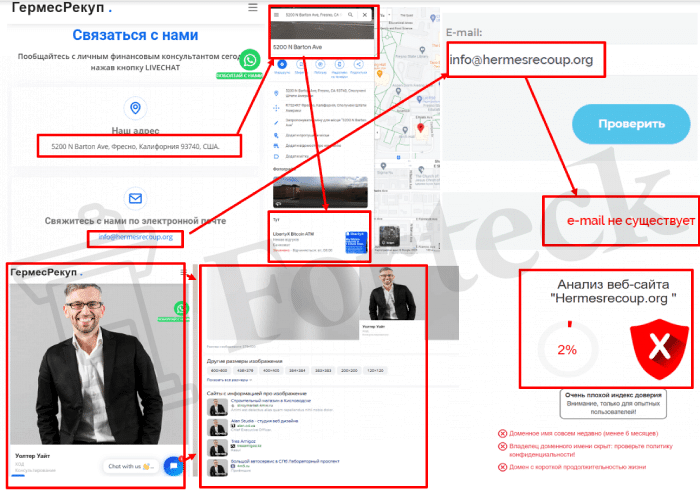Open the hamburger menu beside ГермесРекуп logo
700x498 pixels.
253,8
